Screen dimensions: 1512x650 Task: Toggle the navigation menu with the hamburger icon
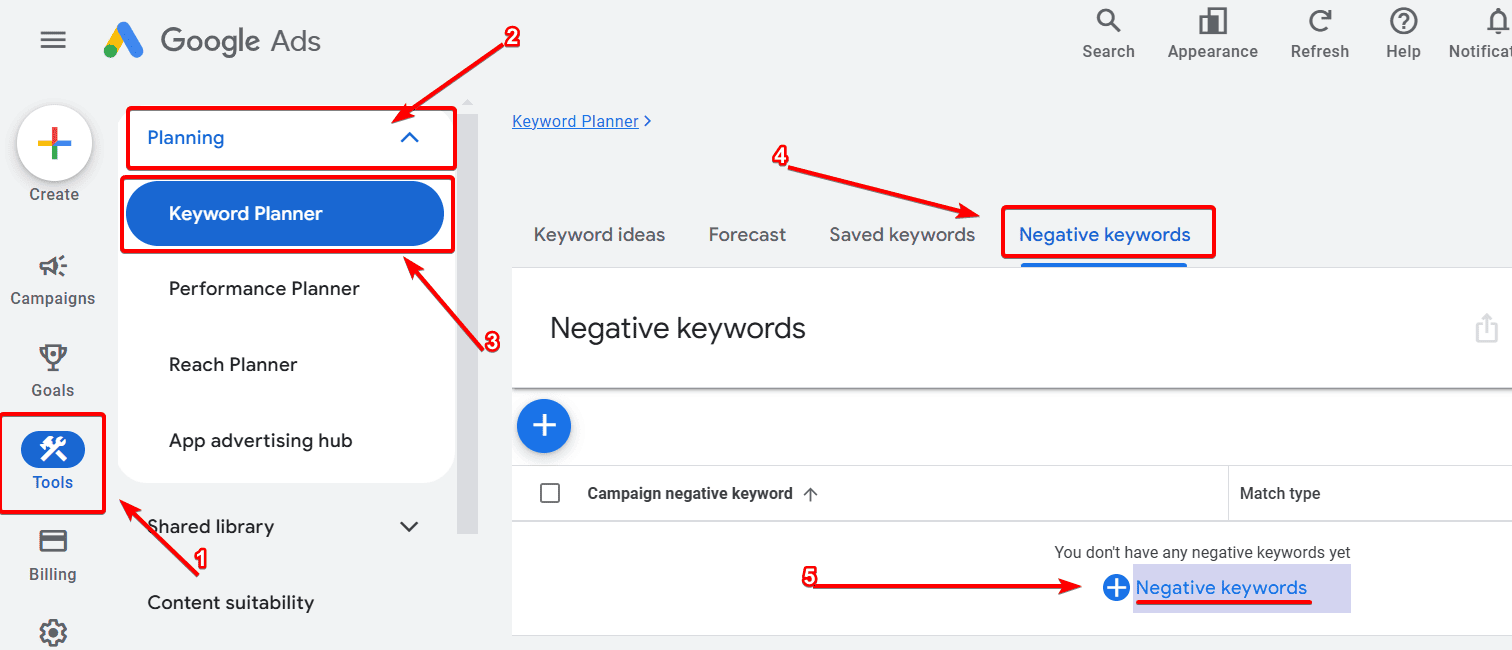[53, 39]
